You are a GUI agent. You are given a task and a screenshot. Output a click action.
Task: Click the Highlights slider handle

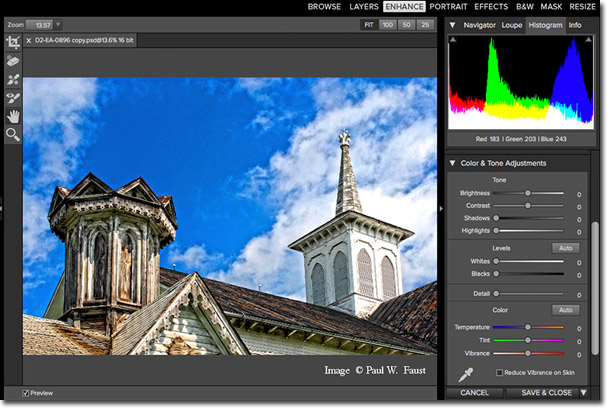[x=496, y=230]
